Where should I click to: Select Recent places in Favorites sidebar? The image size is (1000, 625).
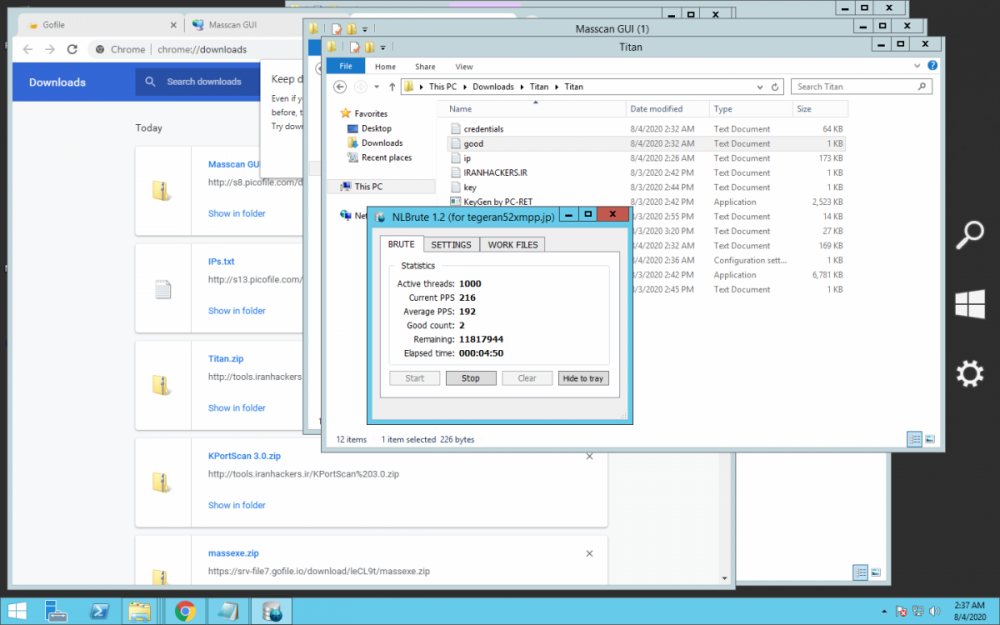(386, 158)
